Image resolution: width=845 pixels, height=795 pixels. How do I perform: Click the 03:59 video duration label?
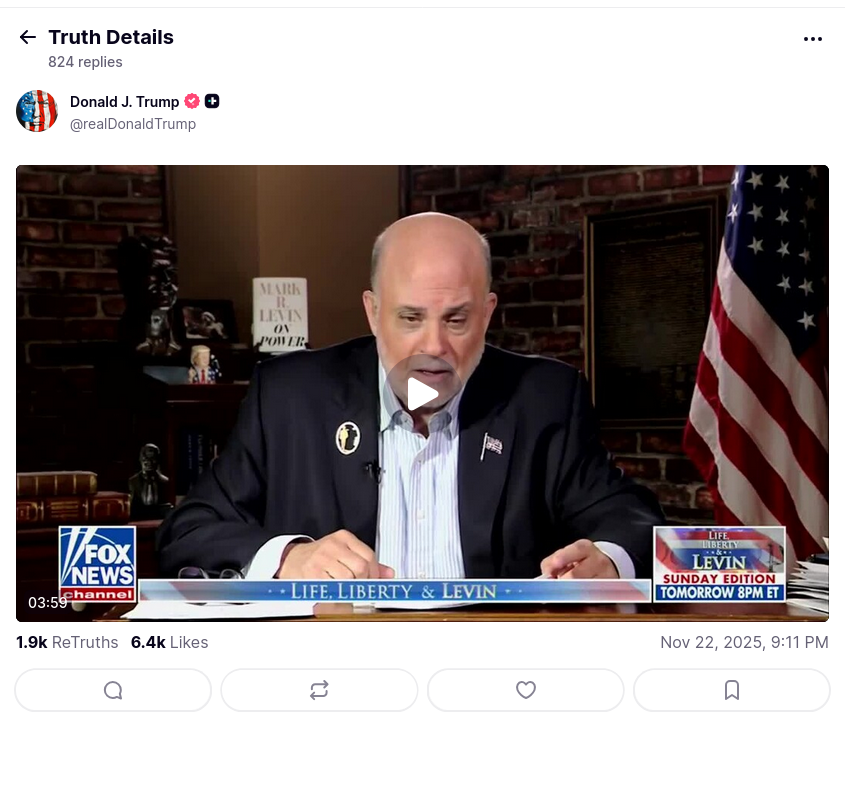[x=47, y=603]
